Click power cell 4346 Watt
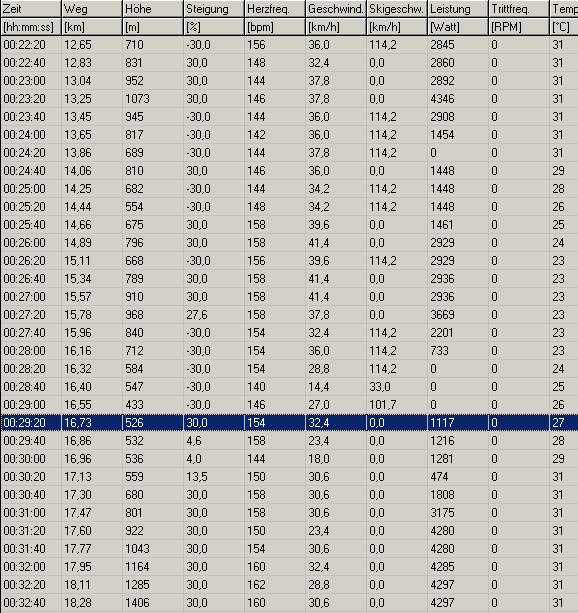 (x=458, y=99)
